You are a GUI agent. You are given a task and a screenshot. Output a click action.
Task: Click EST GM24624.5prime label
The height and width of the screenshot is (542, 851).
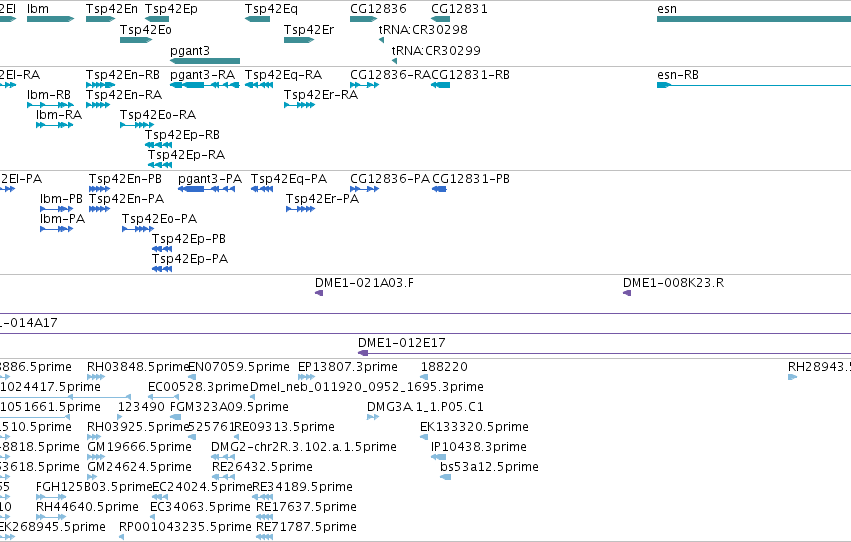click(x=139, y=467)
